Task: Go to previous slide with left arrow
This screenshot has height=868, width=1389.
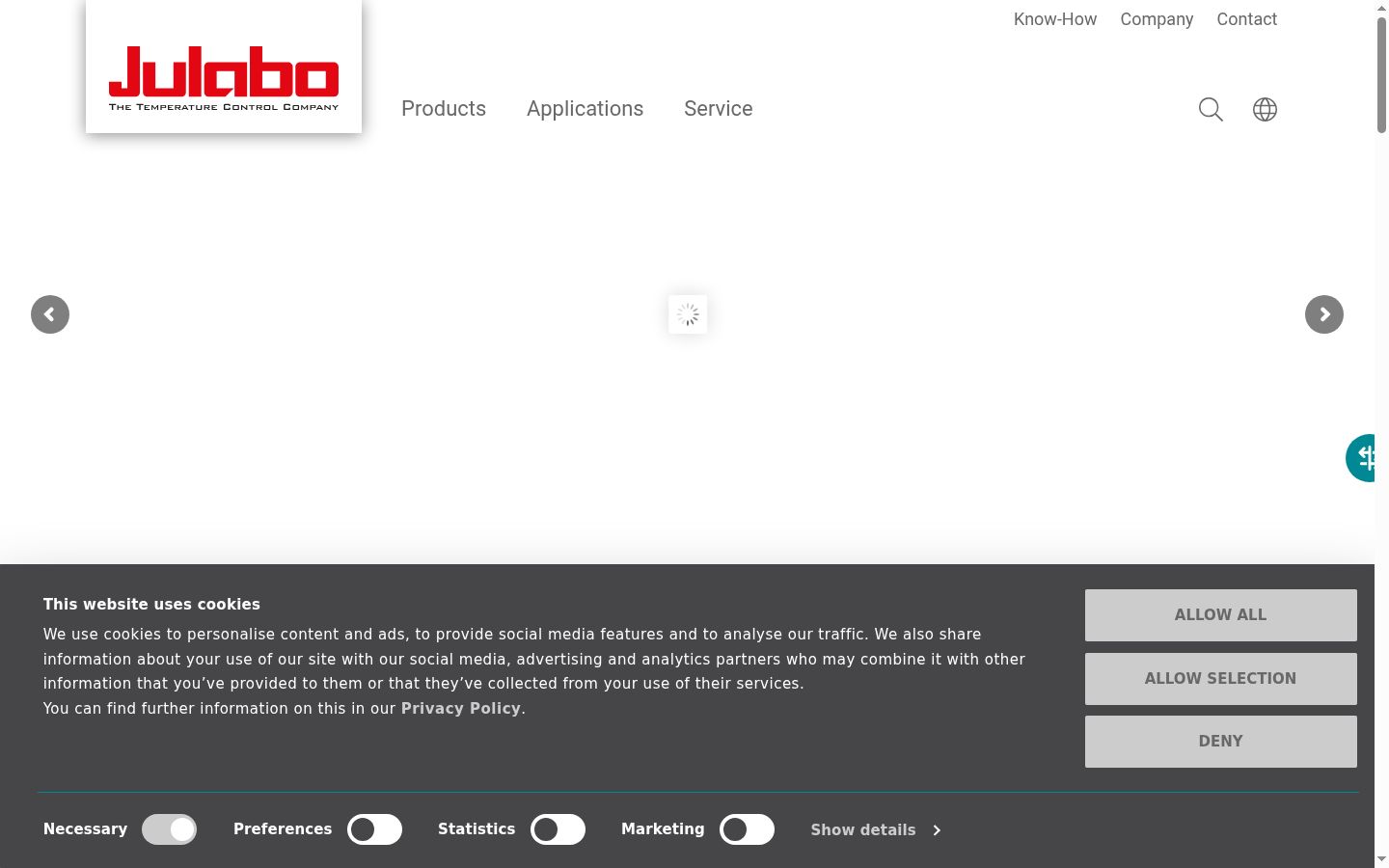Action: click(50, 314)
